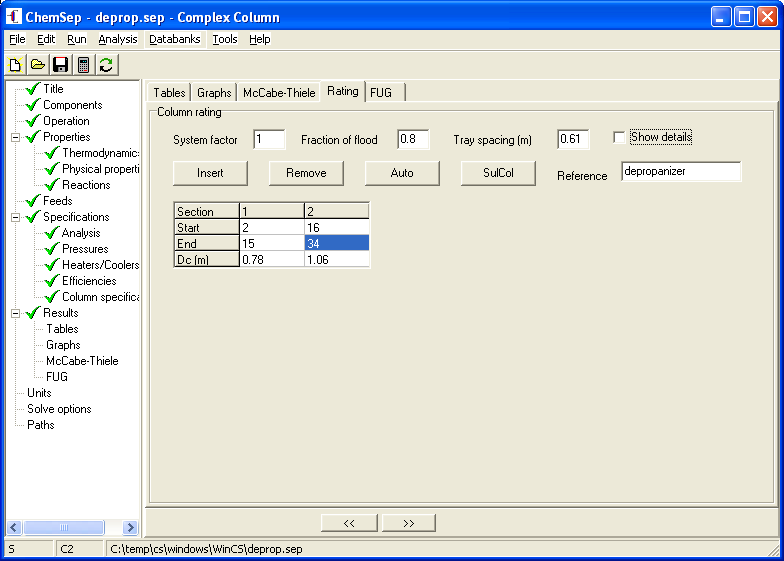784x561 pixels.
Task: Select Operation in the navigation tree
Action: tap(66, 121)
